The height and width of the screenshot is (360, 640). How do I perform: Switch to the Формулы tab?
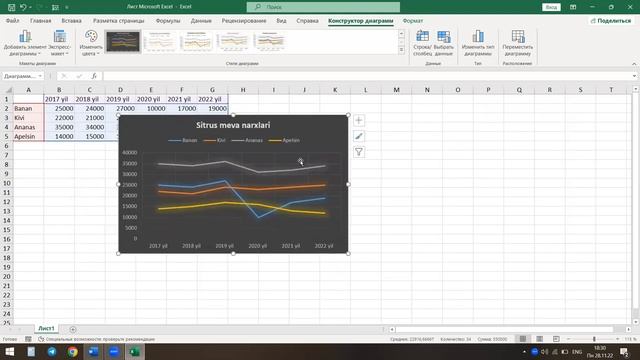click(168, 21)
